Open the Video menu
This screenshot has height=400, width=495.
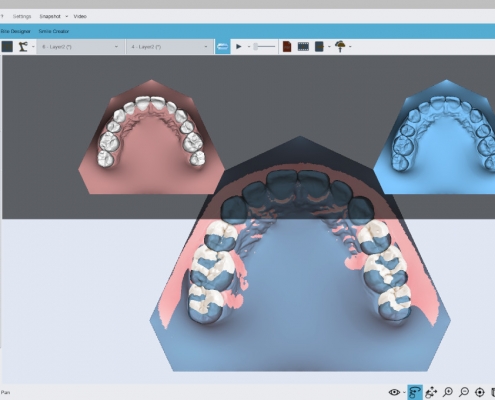pyautogui.click(x=80, y=16)
